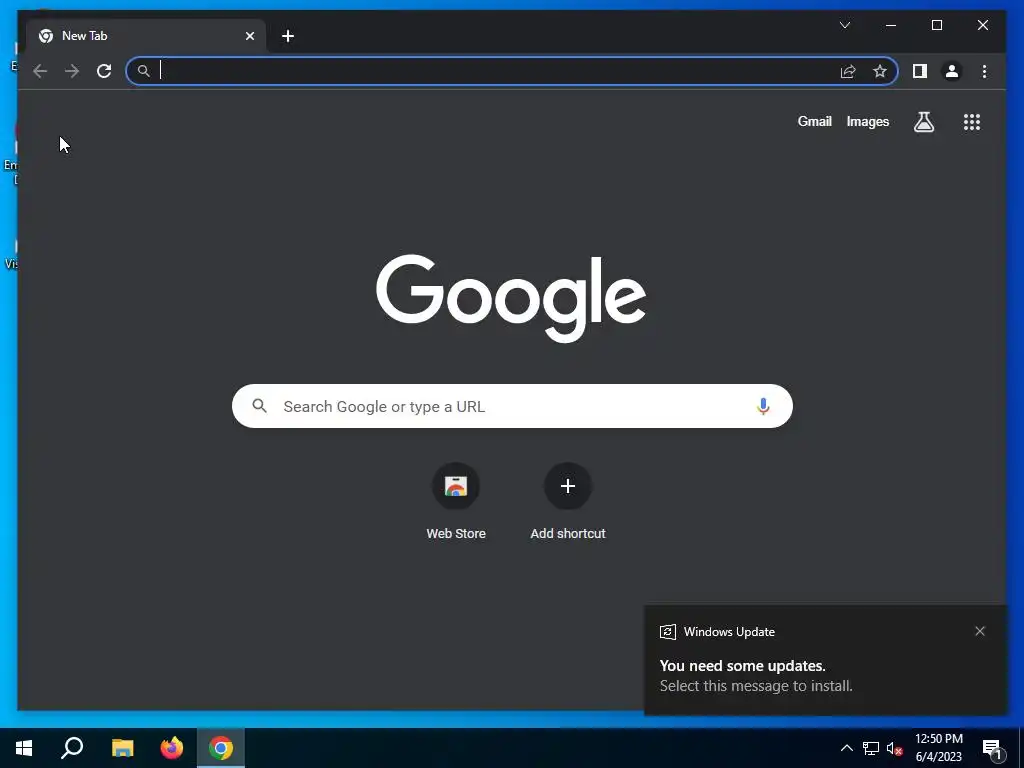Dismiss the Windows Update notification

(x=980, y=631)
